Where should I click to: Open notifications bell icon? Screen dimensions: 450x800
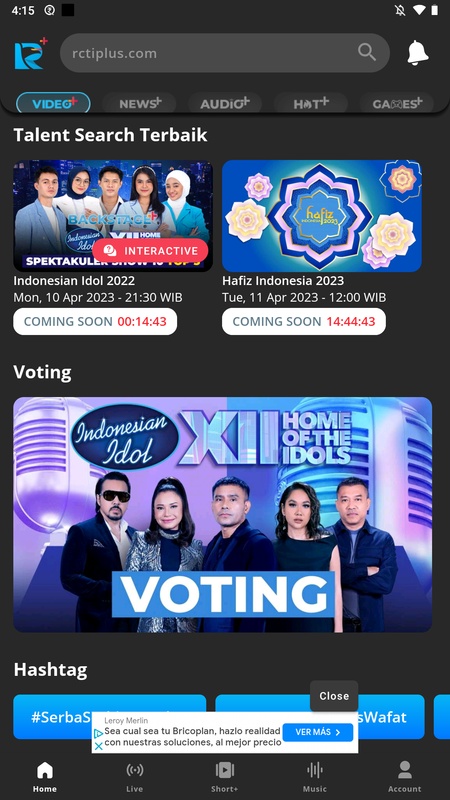click(x=418, y=53)
